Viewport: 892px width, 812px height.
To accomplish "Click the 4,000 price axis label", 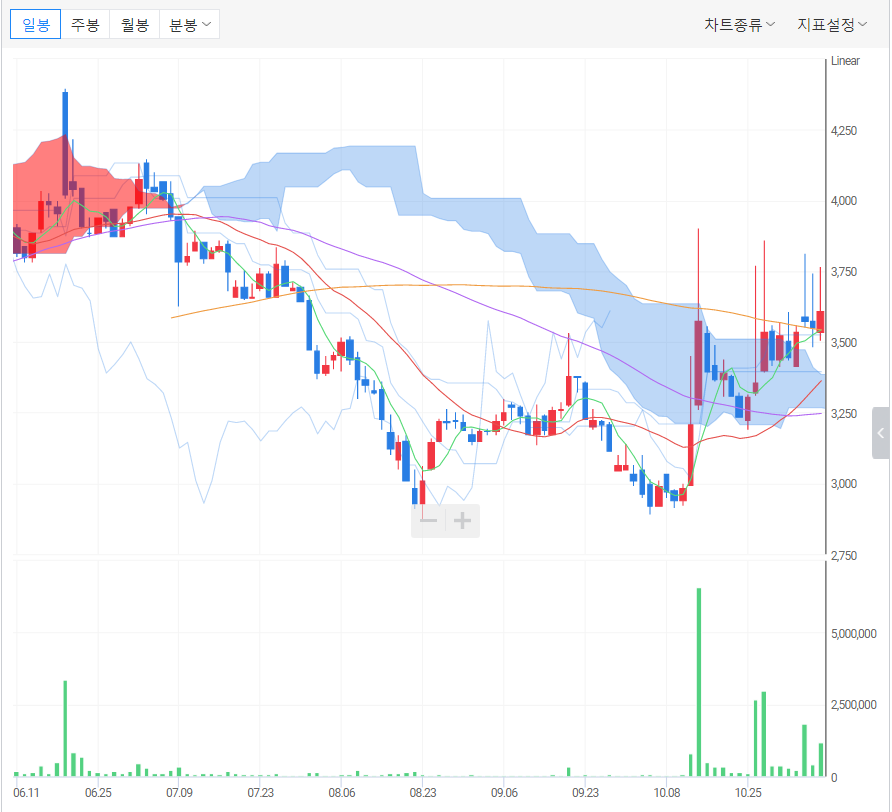I will 844,201.
